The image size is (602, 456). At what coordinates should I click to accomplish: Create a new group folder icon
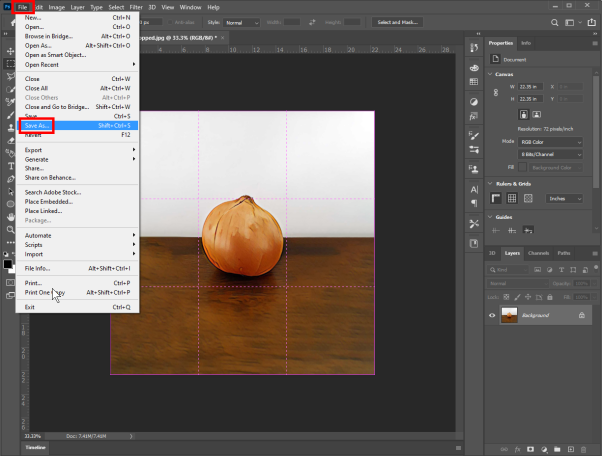coord(557,449)
